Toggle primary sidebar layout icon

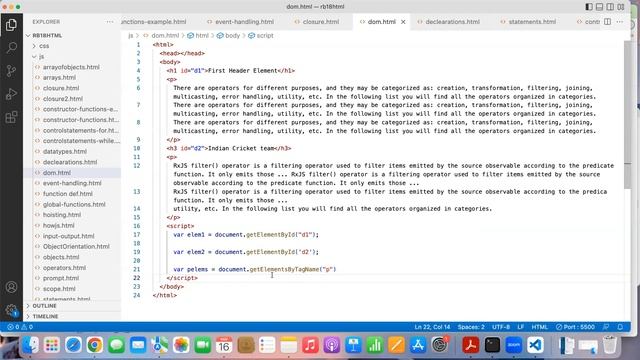pyautogui.click(x=589, y=7)
